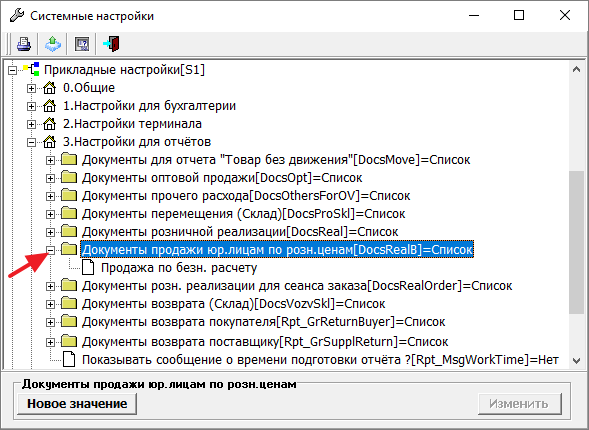Viewport: 589px width, 430px height.
Task: Click document icon beside Продажа по безн. расчету
Action: 88,267
